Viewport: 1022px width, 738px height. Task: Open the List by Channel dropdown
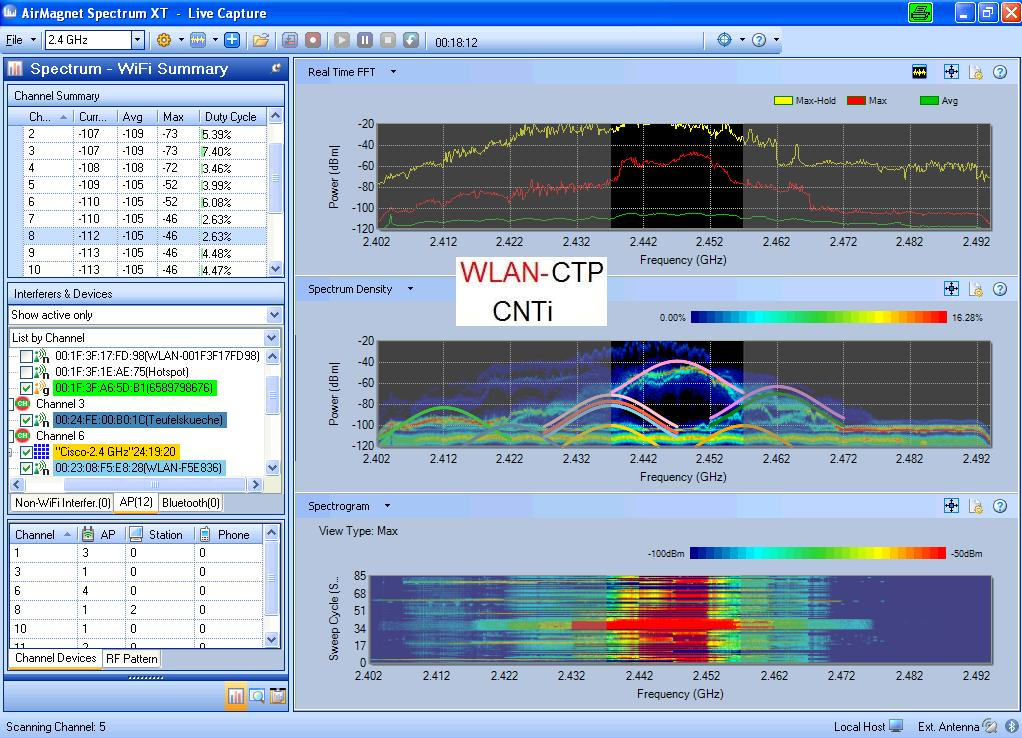[x=272, y=338]
